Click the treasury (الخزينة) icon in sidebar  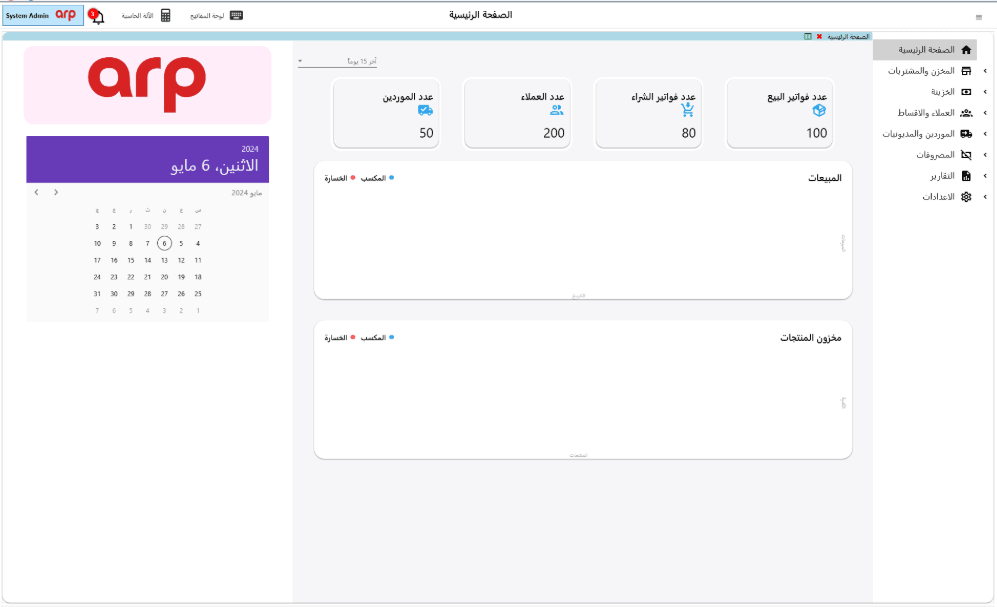pos(966,92)
